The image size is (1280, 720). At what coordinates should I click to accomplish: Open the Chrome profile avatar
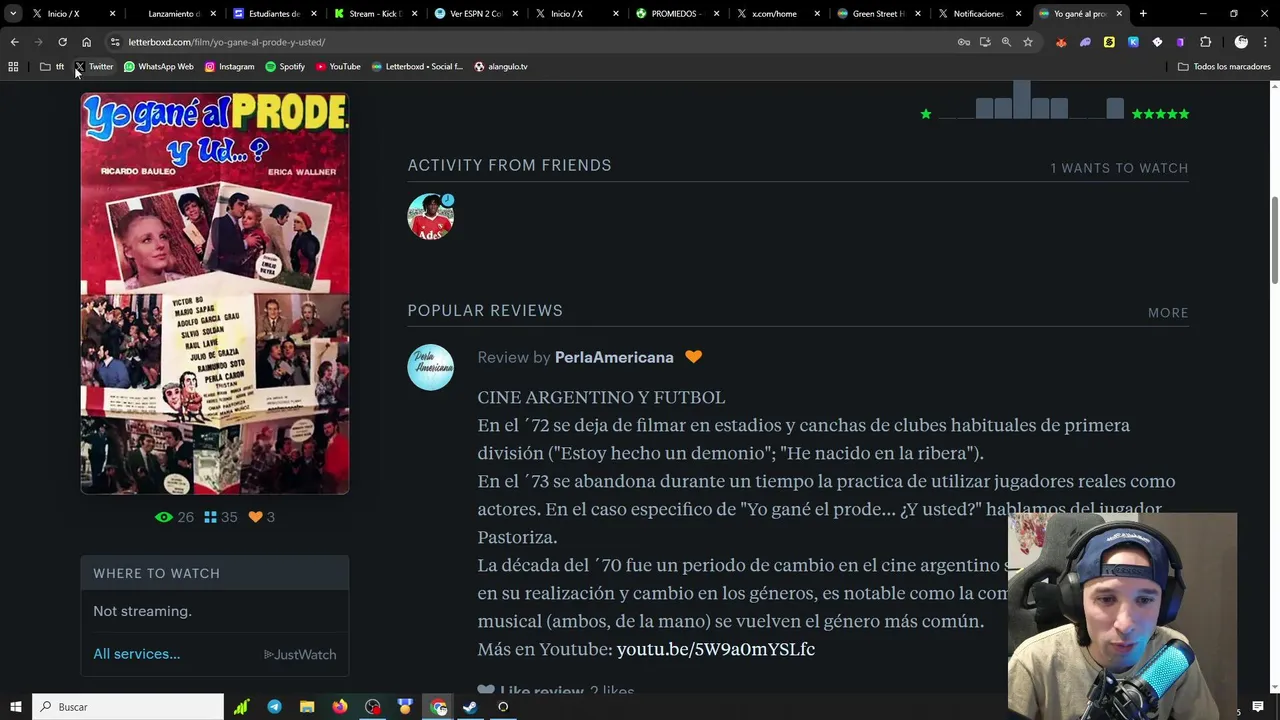click(x=1241, y=42)
